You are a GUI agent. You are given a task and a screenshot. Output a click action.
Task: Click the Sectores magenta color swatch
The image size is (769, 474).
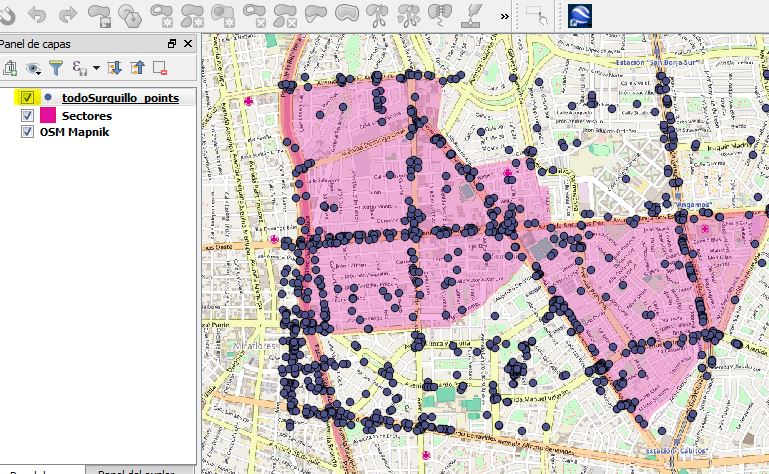coord(48,115)
